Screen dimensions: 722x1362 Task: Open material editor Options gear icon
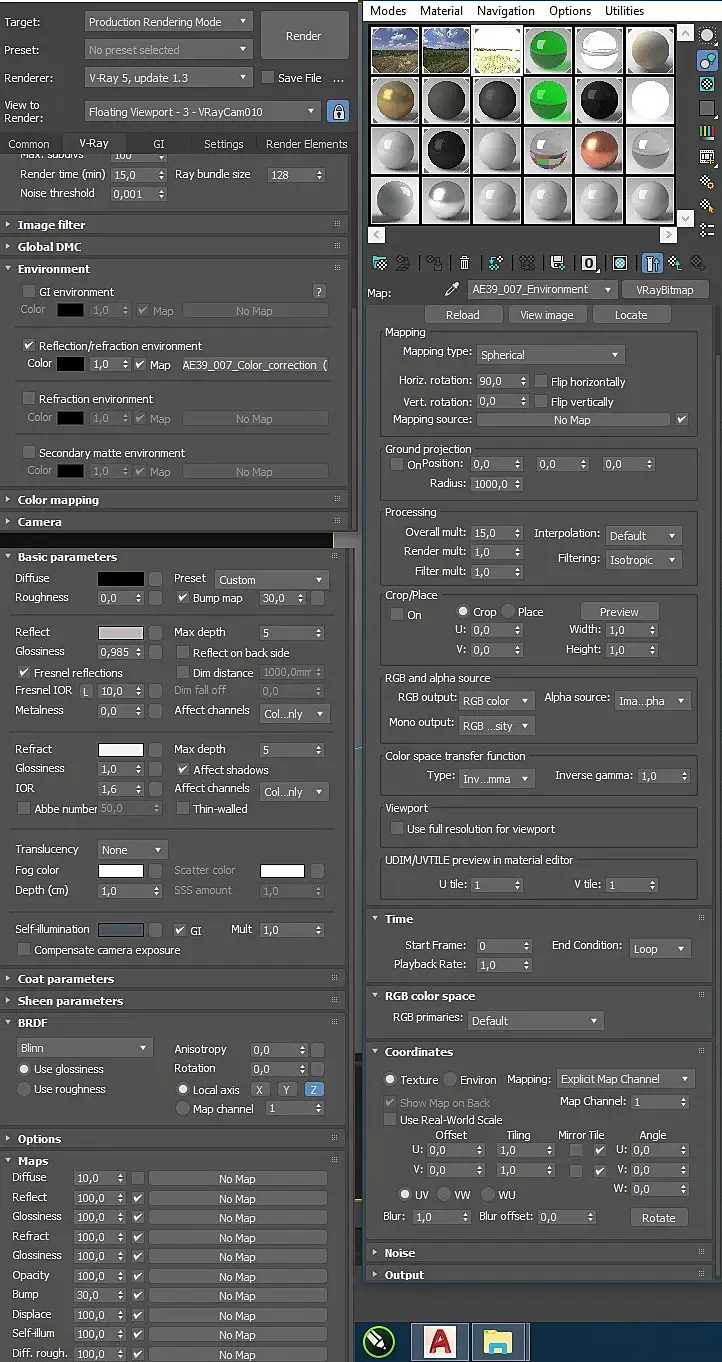707,181
